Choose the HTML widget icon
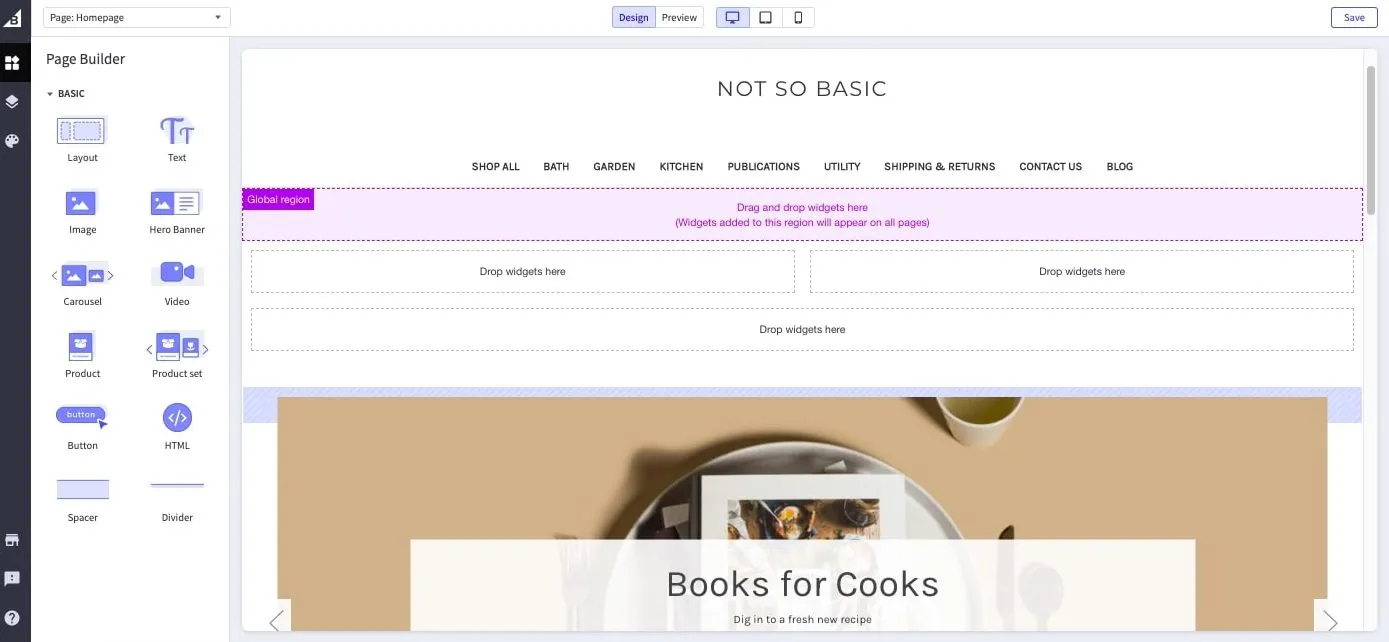The width and height of the screenshot is (1389, 642). click(x=177, y=418)
